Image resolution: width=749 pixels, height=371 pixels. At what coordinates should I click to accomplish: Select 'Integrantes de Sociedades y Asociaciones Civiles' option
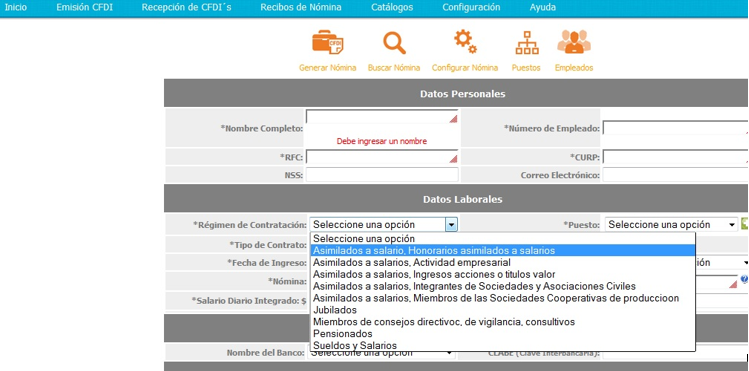click(x=502, y=286)
